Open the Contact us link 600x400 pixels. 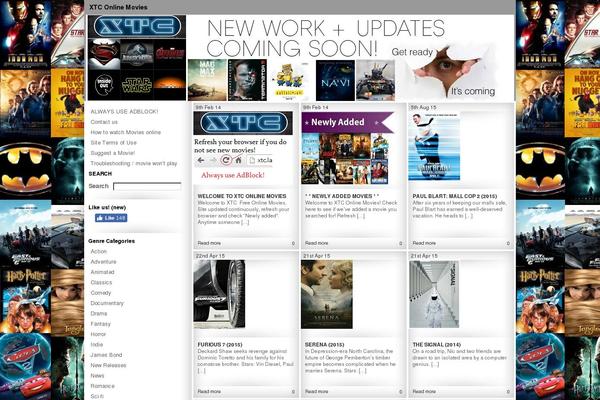[x=104, y=122]
